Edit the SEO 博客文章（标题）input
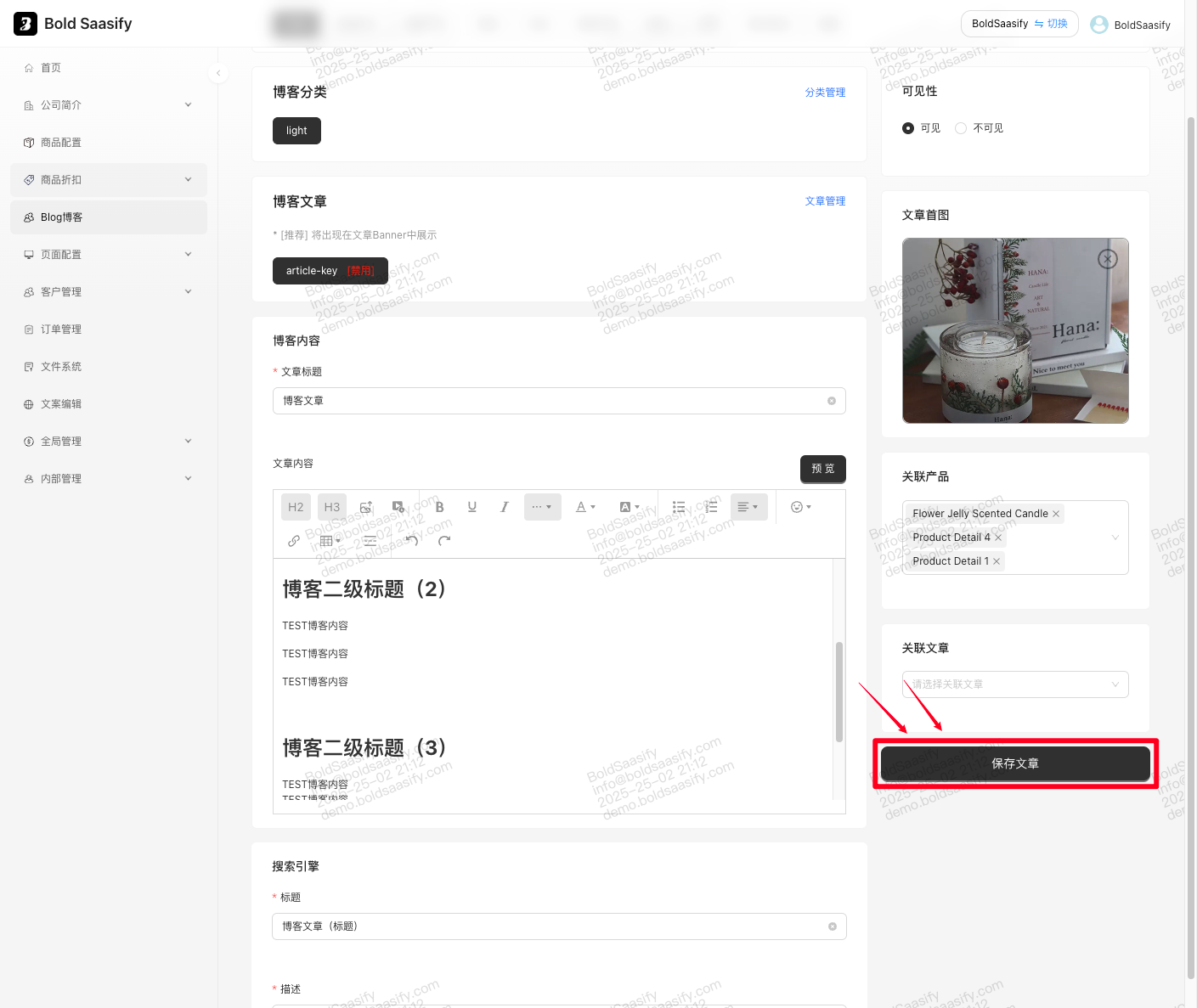The image size is (1197, 1008). 559,926
